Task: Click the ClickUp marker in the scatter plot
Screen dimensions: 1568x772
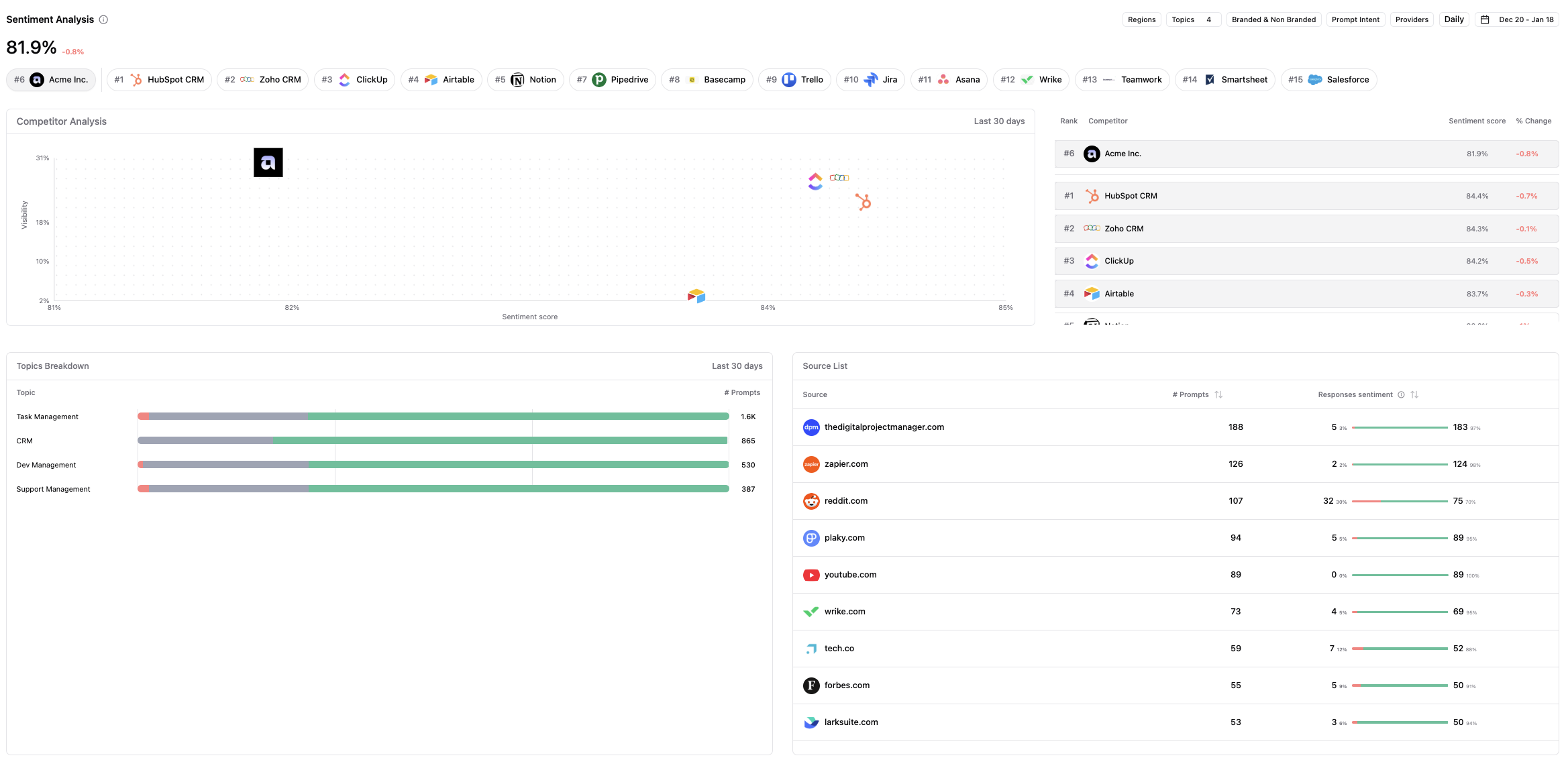Action: (x=815, y=181)
